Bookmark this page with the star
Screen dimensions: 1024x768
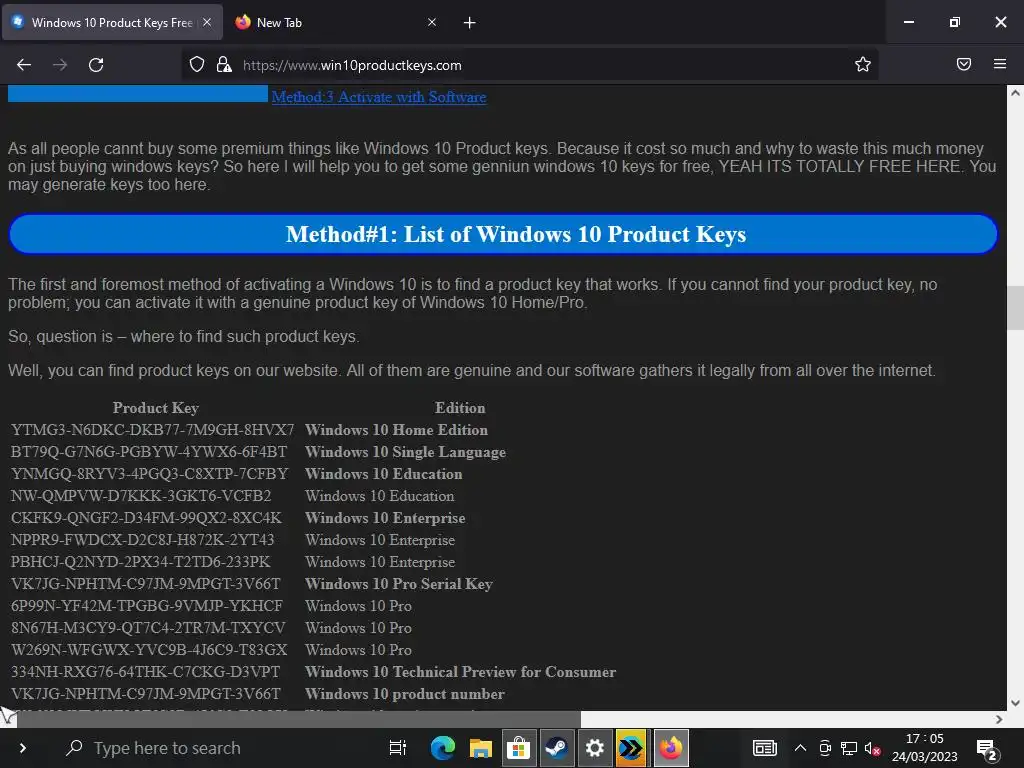tap(863, 64)
